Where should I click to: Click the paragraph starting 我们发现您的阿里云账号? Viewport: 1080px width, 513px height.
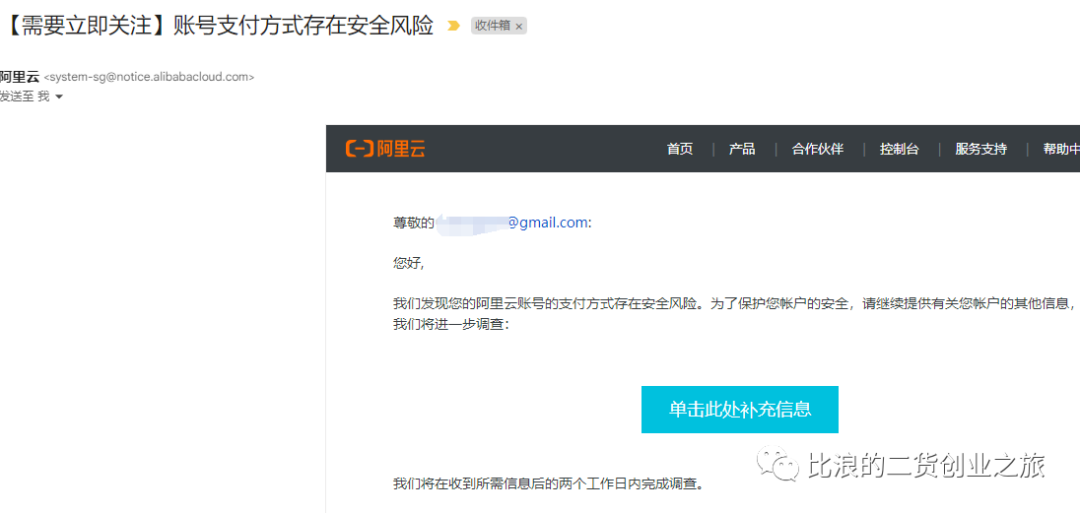[734, 313]
